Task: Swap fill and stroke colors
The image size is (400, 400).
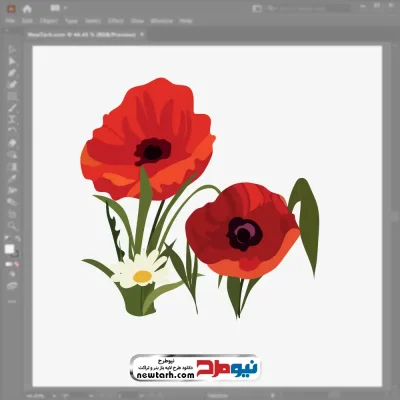Action: (17, 239)
